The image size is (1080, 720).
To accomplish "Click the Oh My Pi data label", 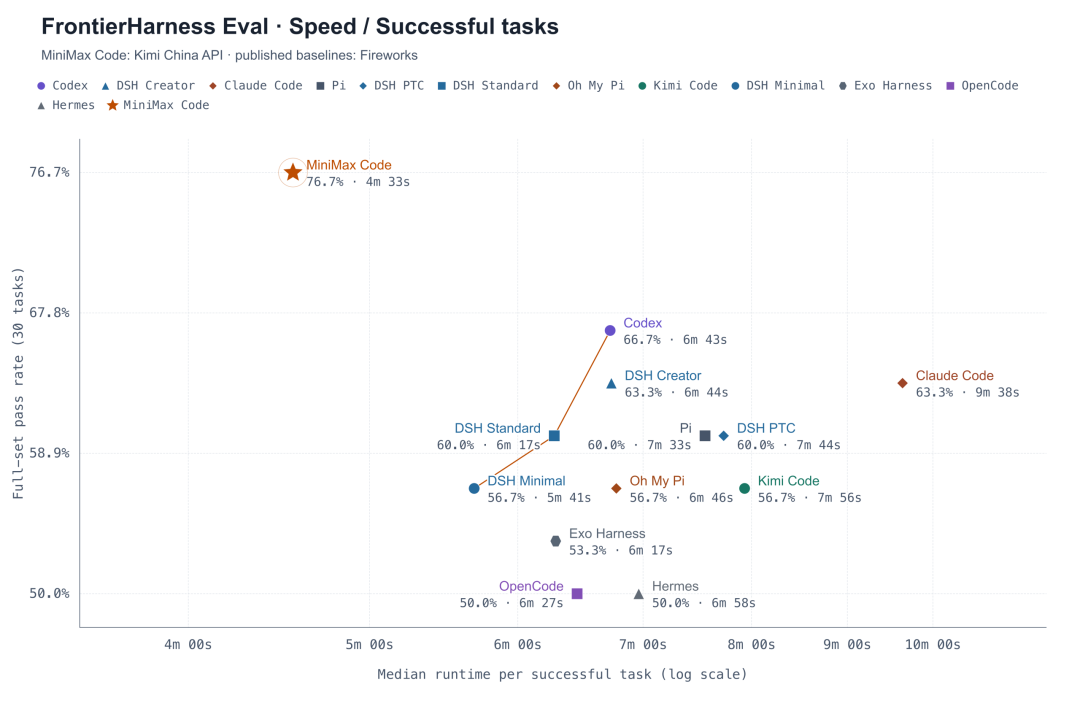I will point(657,481).
